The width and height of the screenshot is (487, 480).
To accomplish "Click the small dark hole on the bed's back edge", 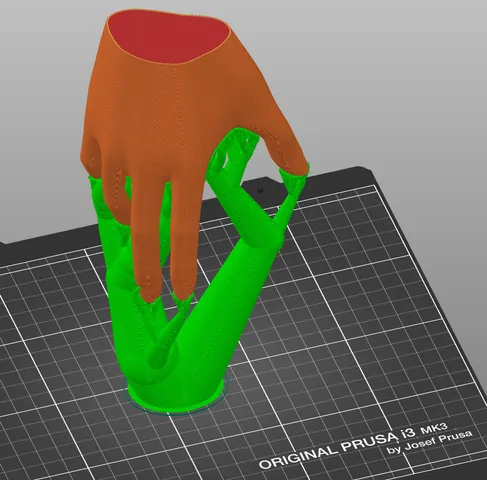I will [x=260, y=190].
